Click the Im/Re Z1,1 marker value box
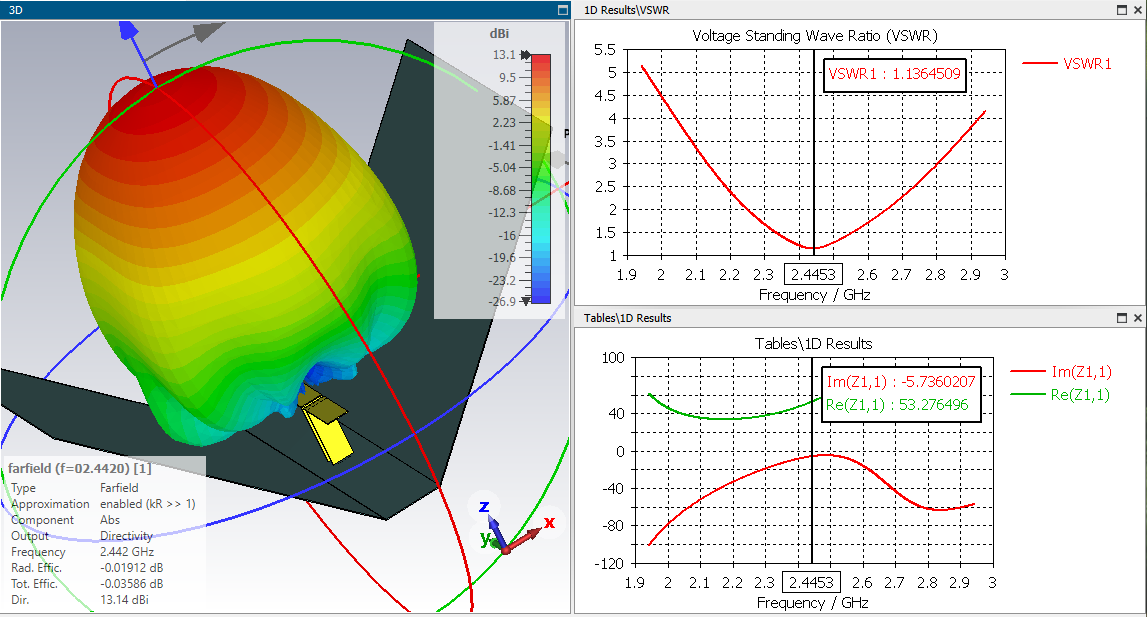The height and width of the screenshot is (617, 1147). click(x=901, y=393)
